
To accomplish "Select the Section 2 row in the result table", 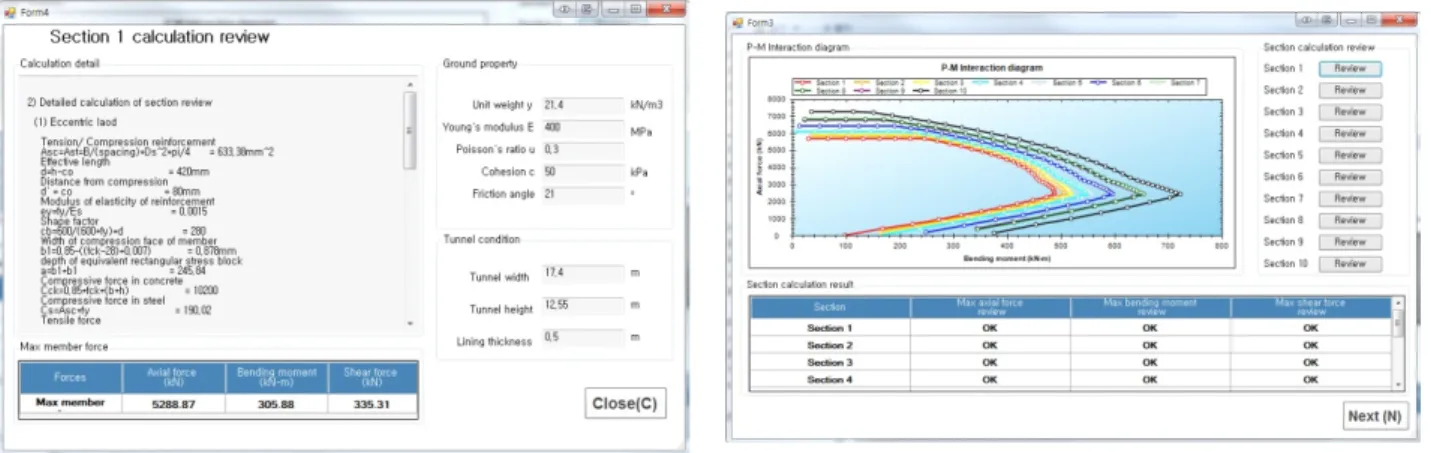I will tap(1070, 345).
